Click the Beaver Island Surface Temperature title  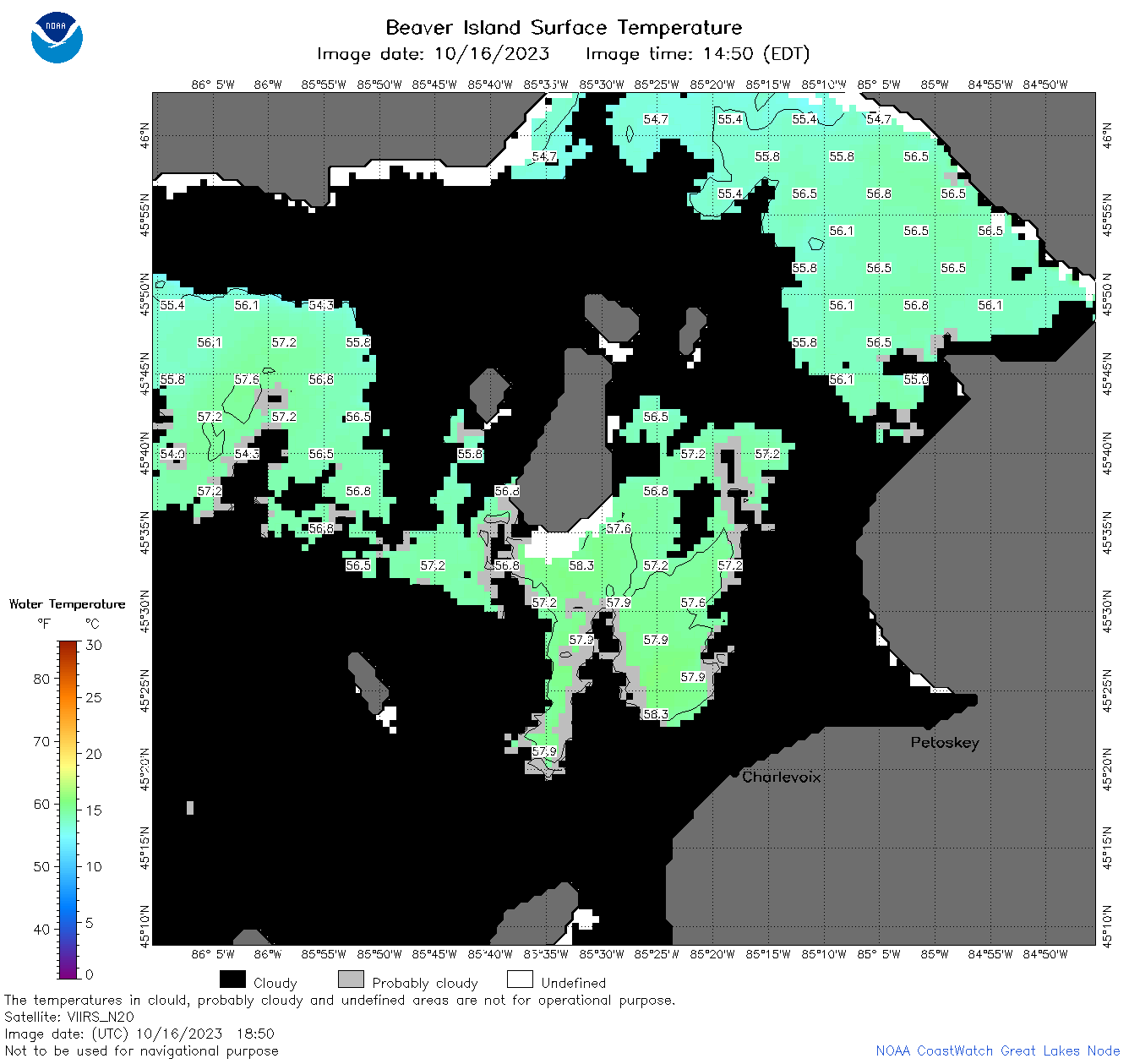coord(564,27)
